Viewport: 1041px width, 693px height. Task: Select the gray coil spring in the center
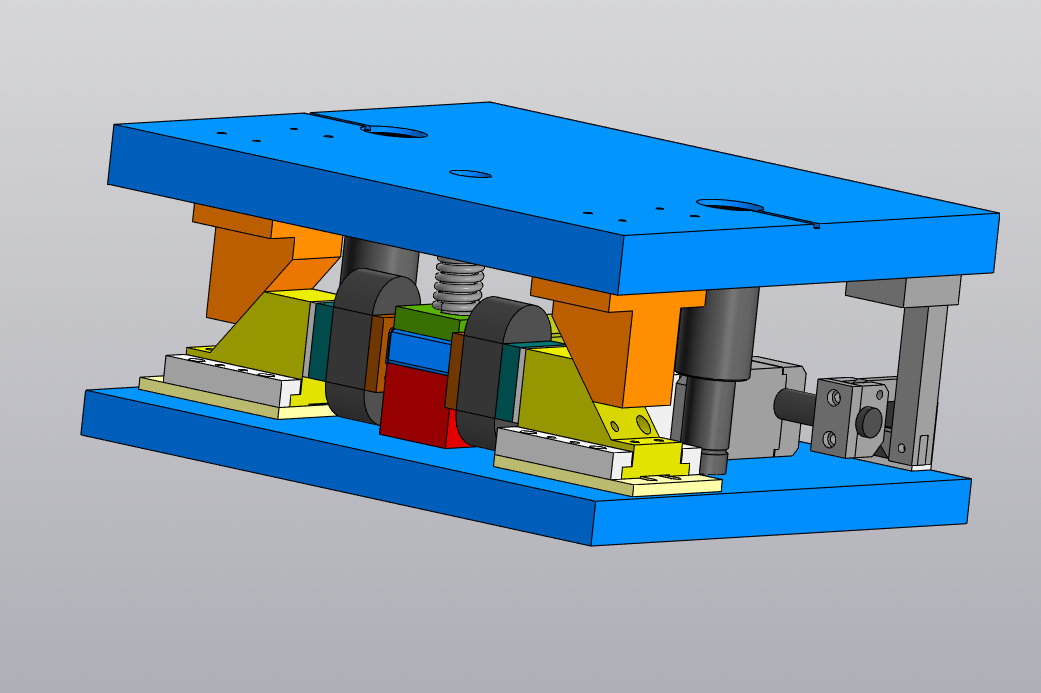[x=458, y=282]
